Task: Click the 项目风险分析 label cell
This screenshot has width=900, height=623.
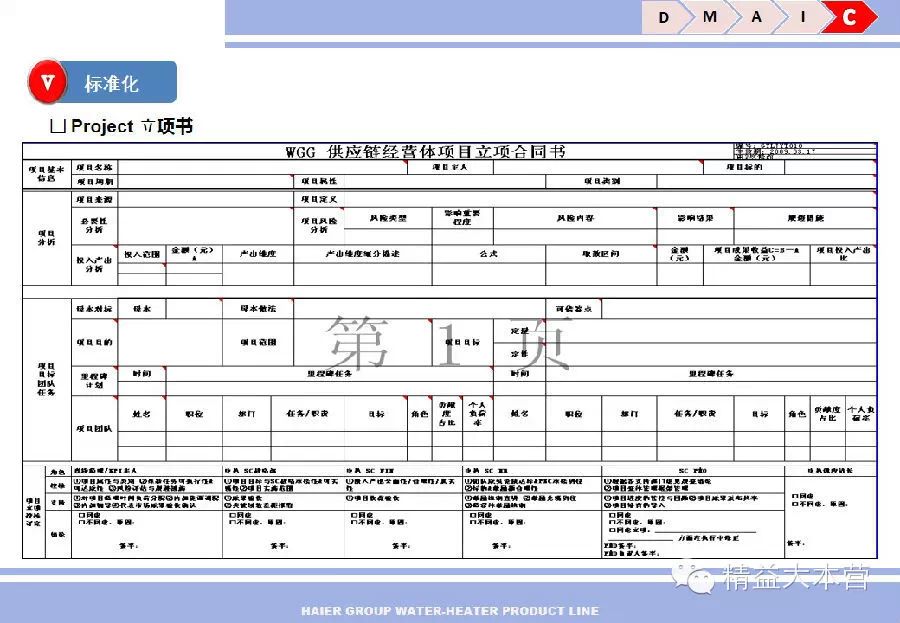Action: coord(319,225)
